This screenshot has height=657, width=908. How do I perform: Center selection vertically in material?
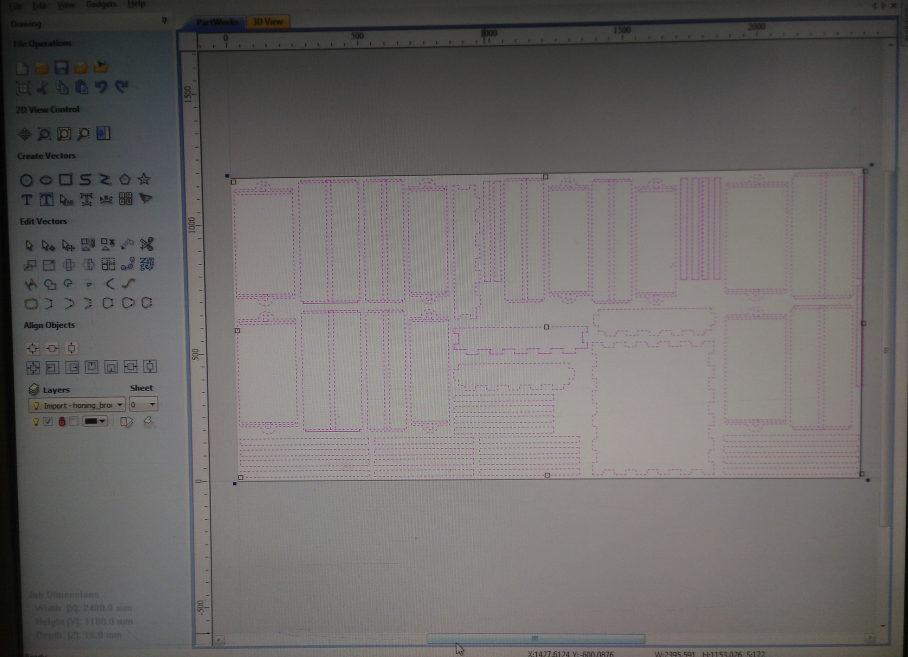pyautogui.click(x=72, y=348)
